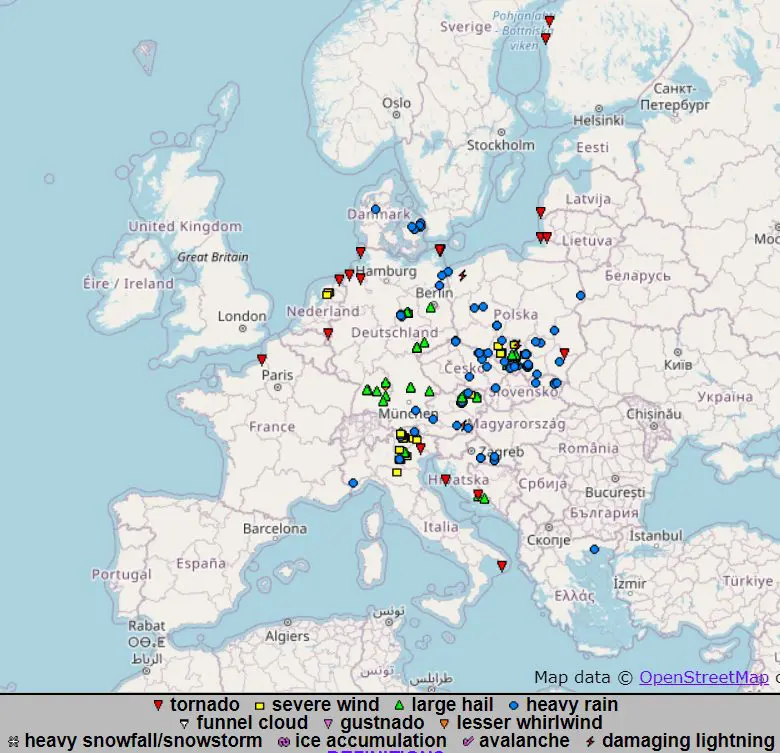Click the Helsinki city label
The height and width of the screenshot is (753, 780).
pyautogui.click(x=598, y=120)
